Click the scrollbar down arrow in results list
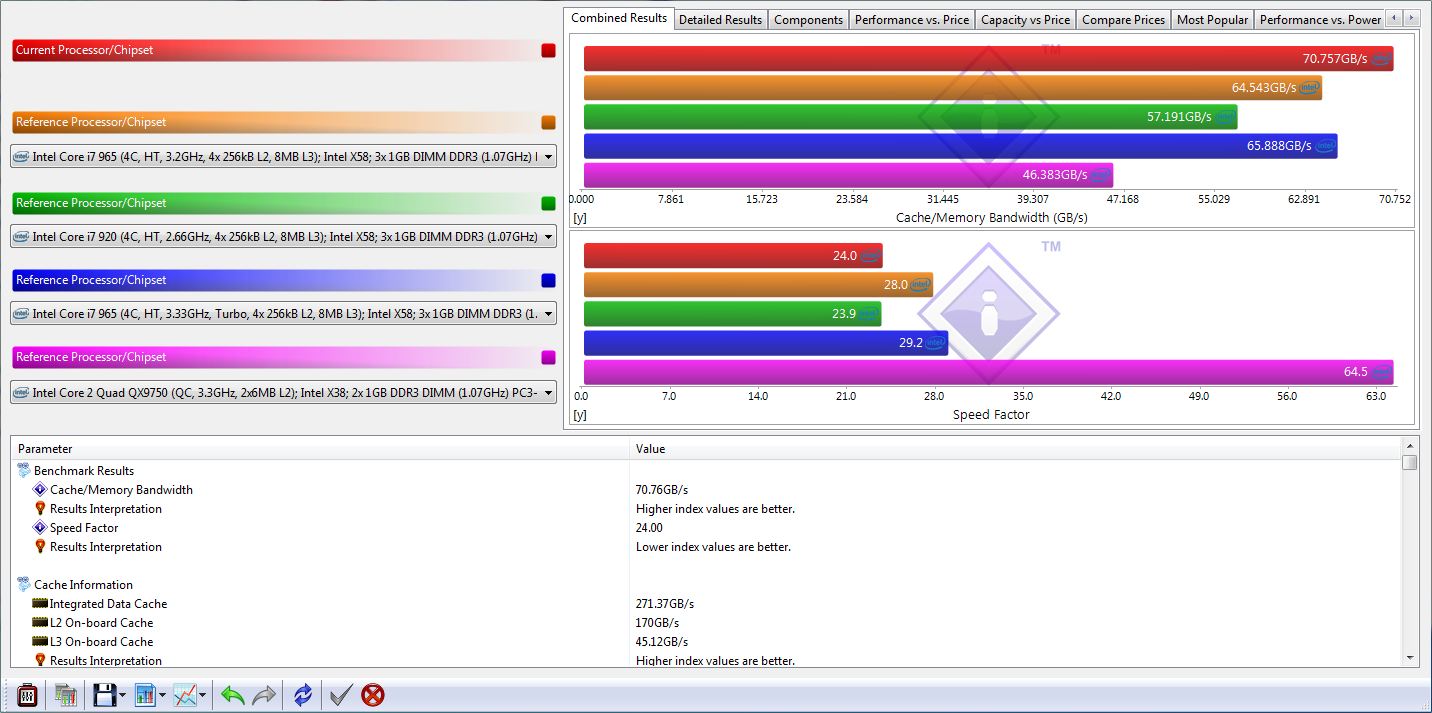 point(1410,657)
